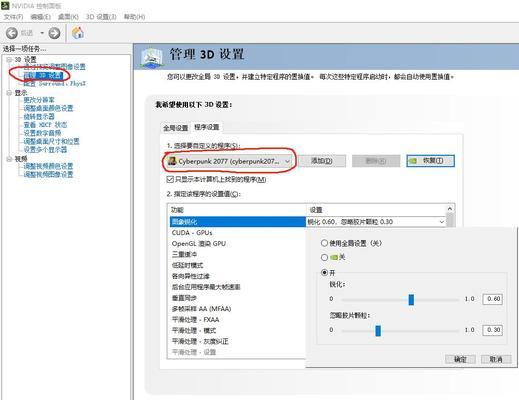The image size is (519, 400).
Task: Open 配置 Surround、PhysX in the task tree
Action: [x=55, y=83]
